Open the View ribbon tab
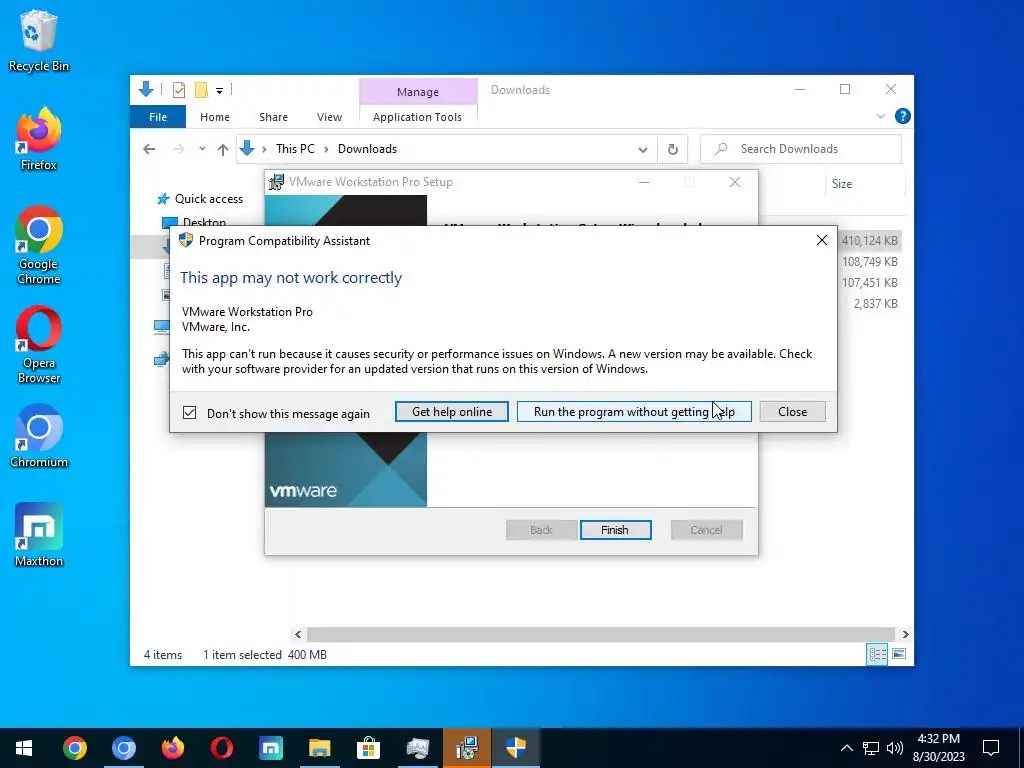 tap(329, 117)
